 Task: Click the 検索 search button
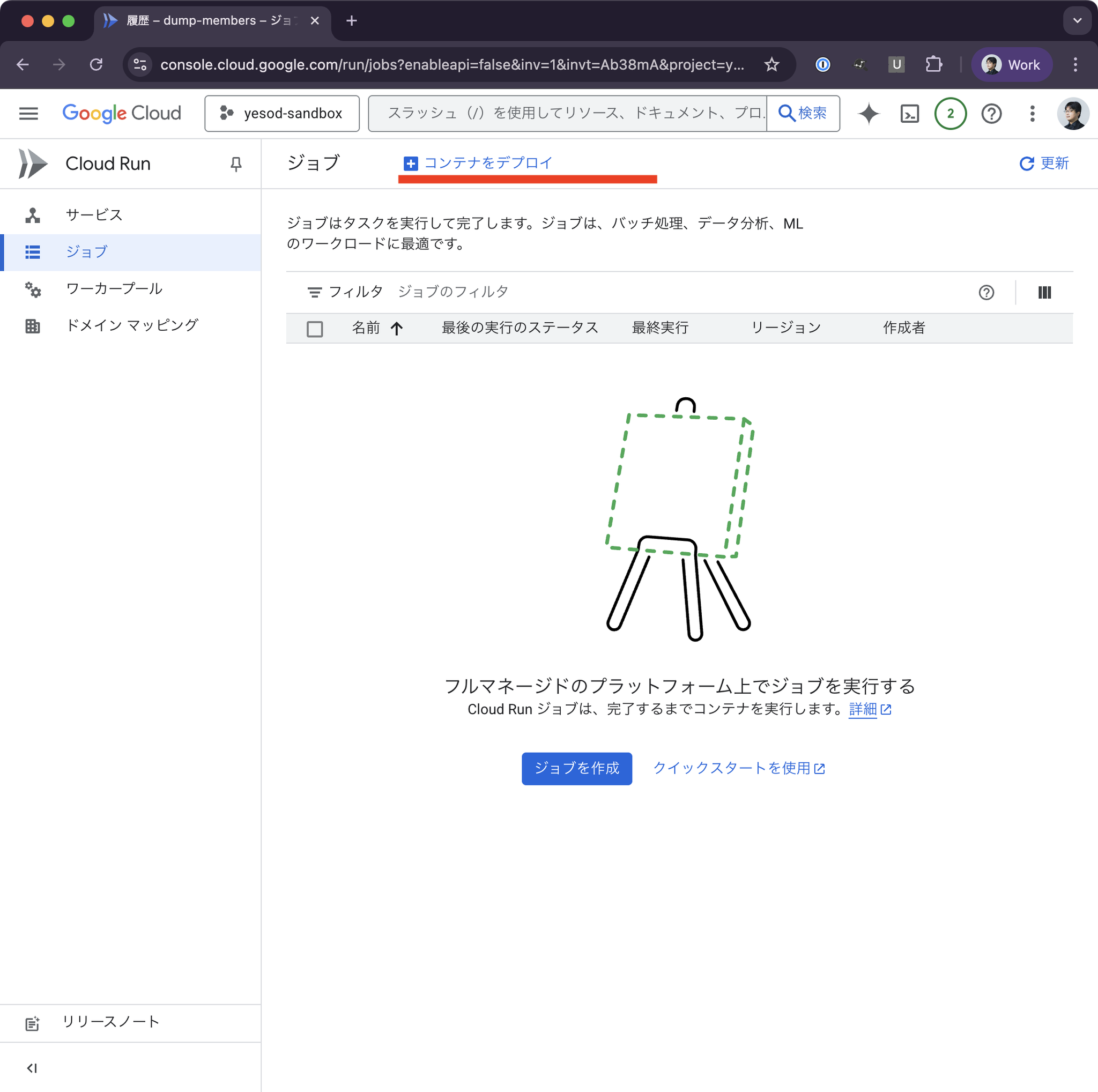tap(803, 114)
